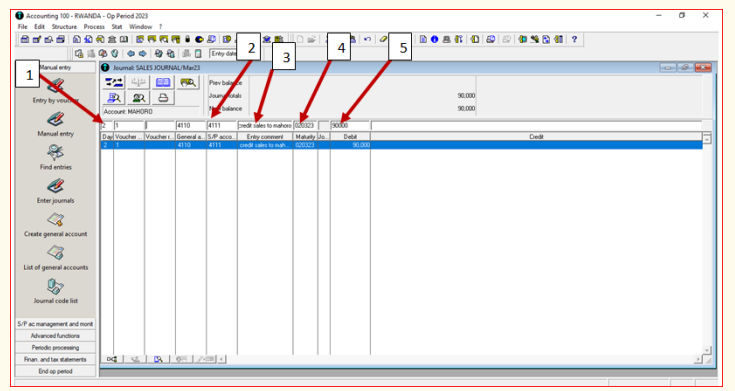Click the swap arrows icon in journal window
This screenshot has height=391, width=735.
pos(114,83)
